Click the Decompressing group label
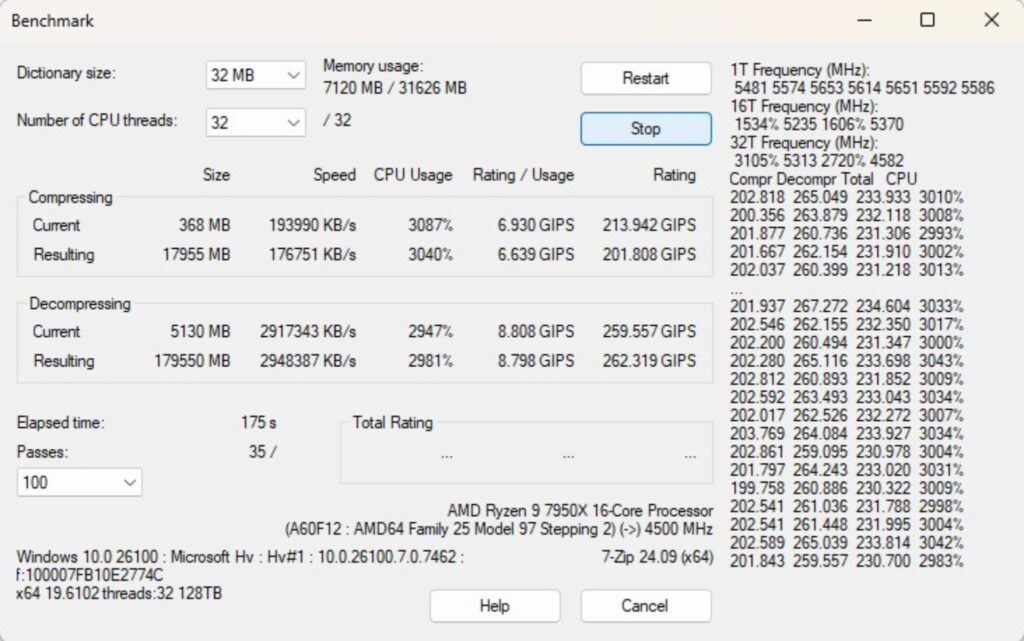The width and height of the screenshot is (1024, 641). click(80, 304)
